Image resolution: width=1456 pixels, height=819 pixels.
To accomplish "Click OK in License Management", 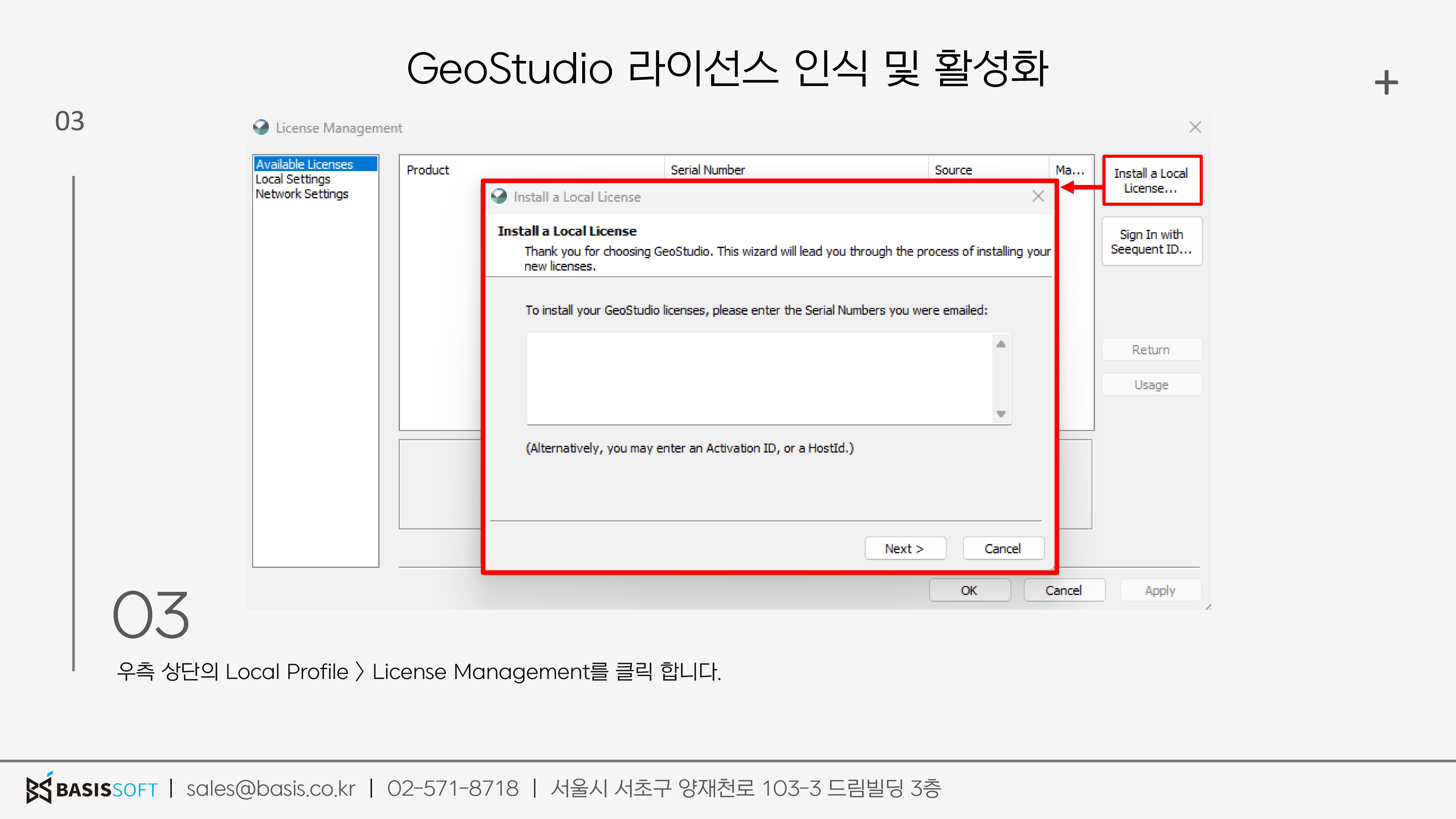I will [x=969, y=590].
